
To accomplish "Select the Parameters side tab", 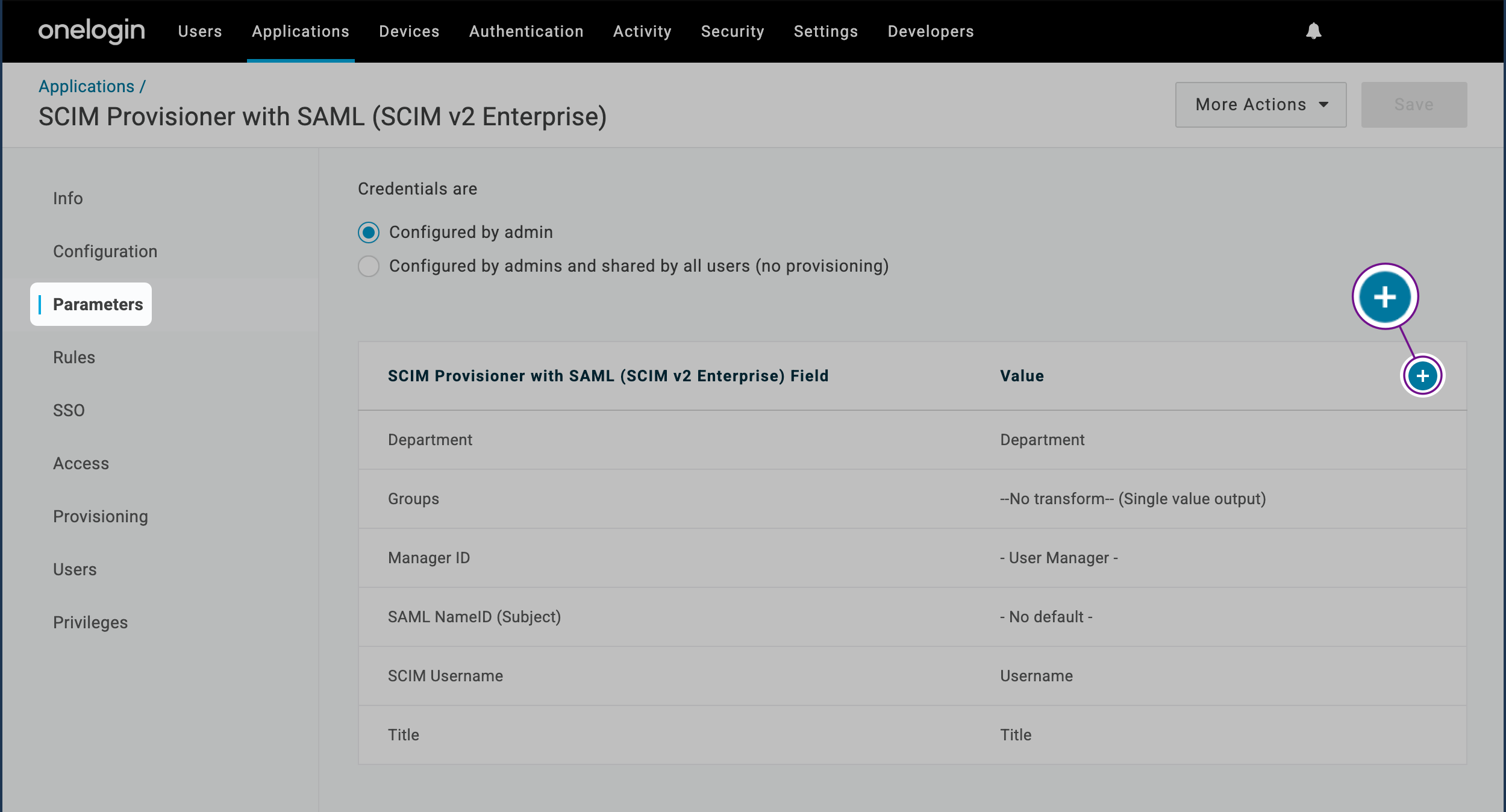I will click(91, 305).
